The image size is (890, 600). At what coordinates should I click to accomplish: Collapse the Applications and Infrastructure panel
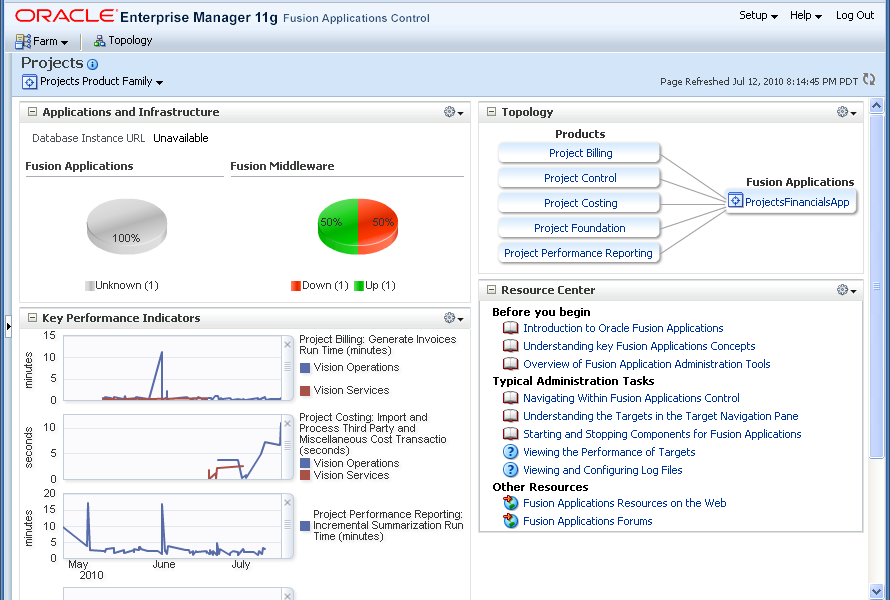[32, 112]
